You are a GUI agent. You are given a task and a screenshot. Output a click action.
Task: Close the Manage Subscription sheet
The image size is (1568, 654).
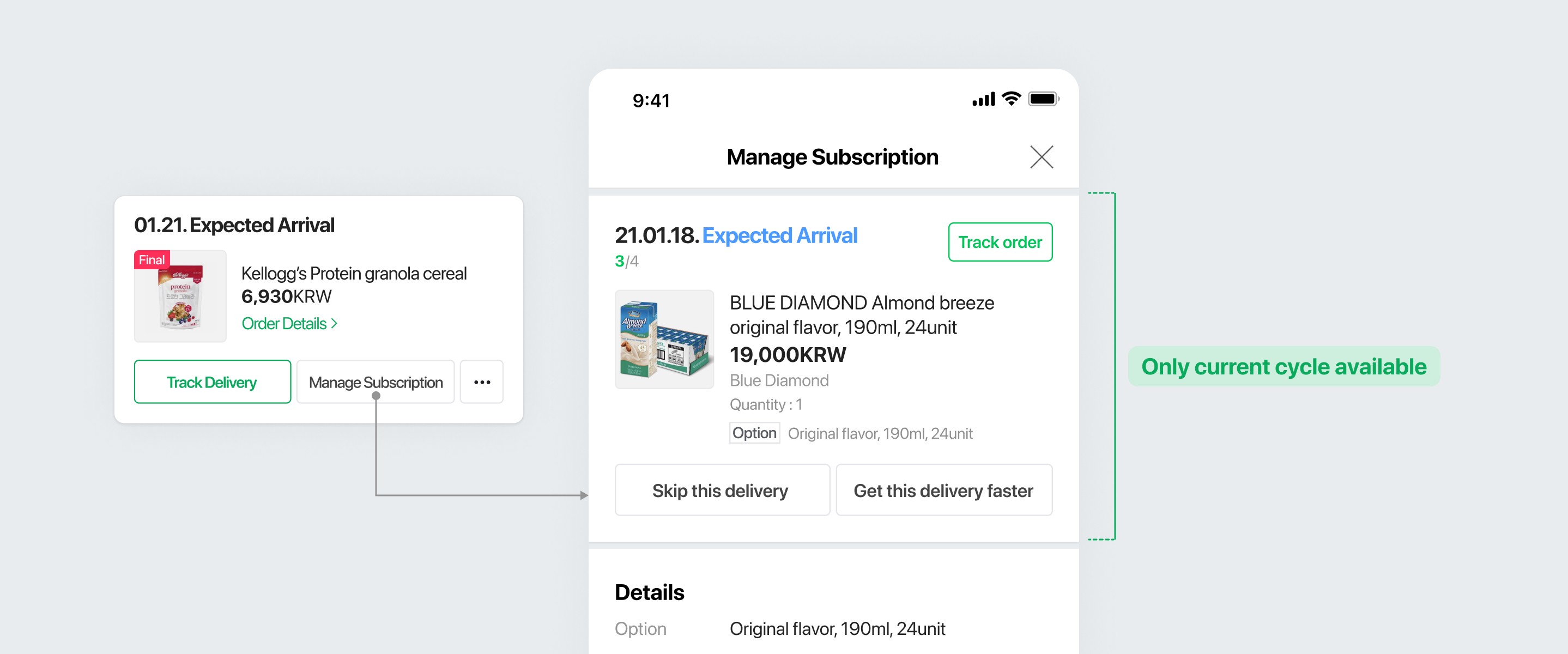pos(1041,157)
